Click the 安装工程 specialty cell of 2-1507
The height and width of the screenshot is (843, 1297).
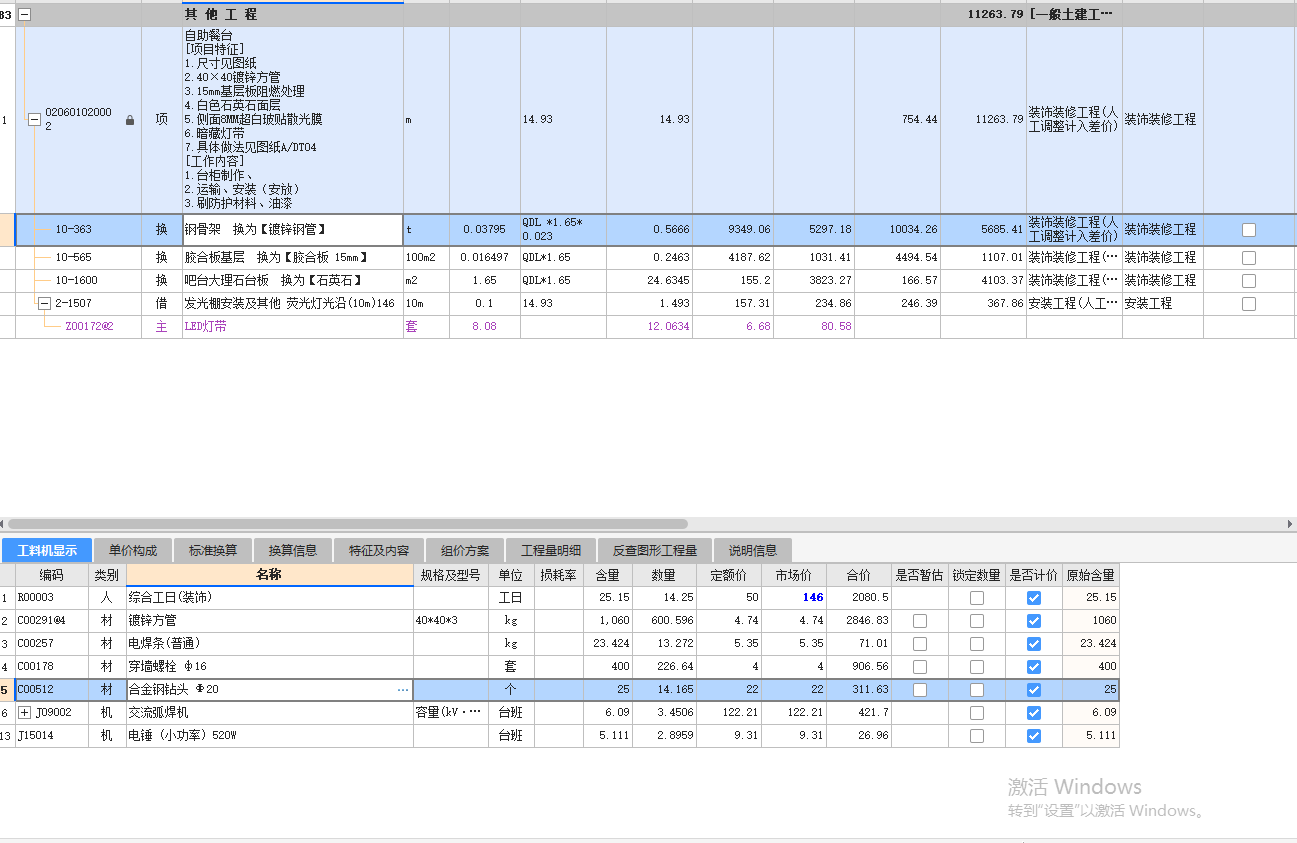point(1163,304)
